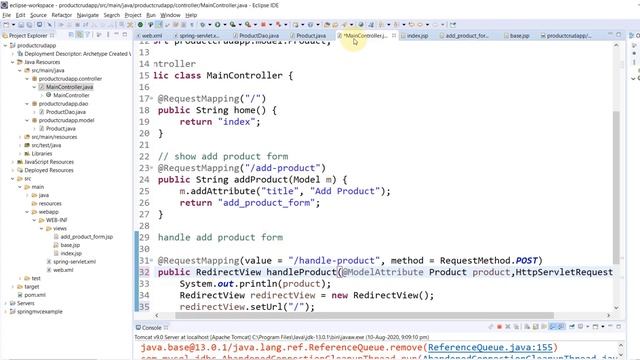Click the red Stop server toolbar icon

[x=263, y=24]
